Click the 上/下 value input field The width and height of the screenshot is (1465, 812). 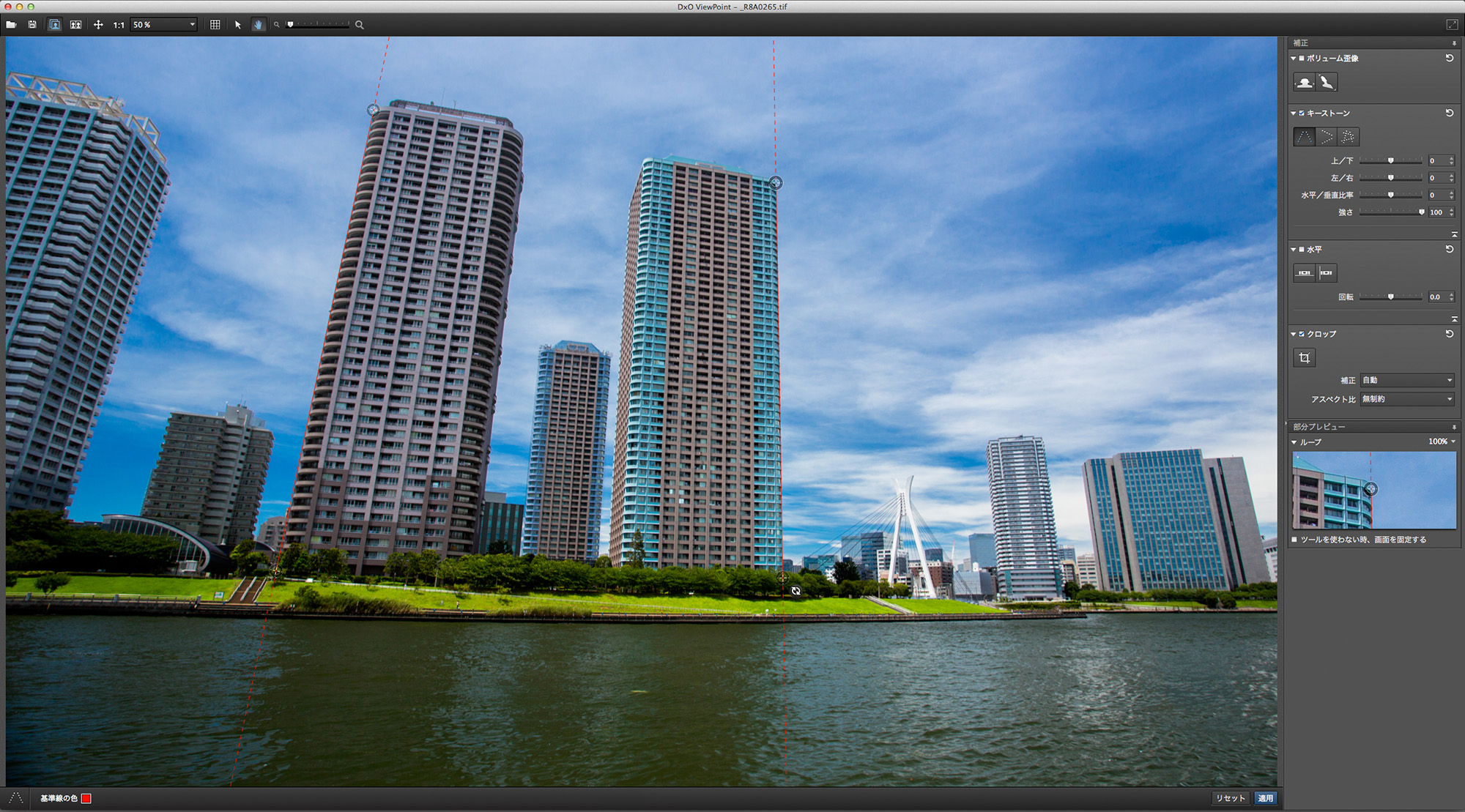click(x=1436, y=160)
